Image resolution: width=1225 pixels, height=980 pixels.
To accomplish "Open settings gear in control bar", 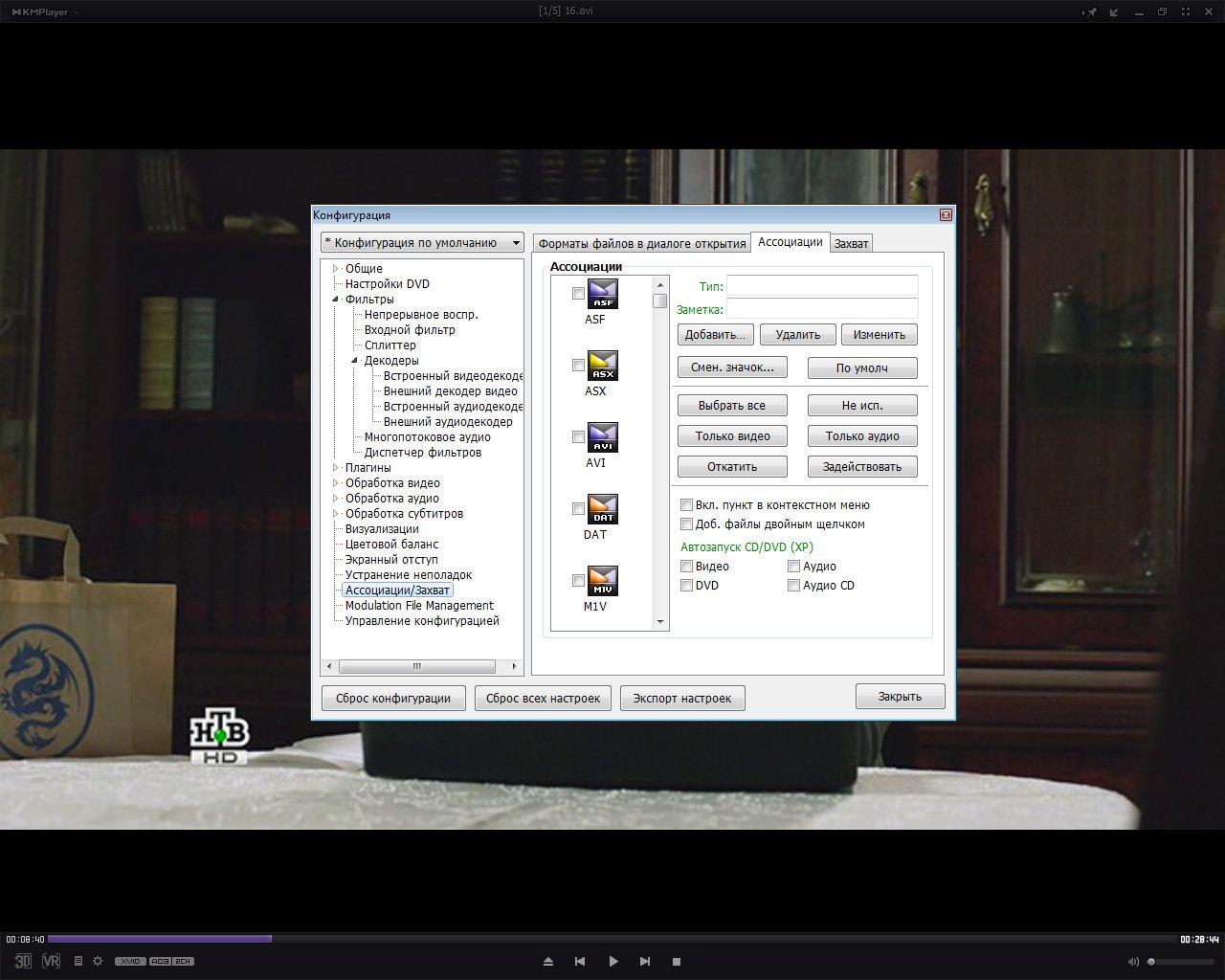I will click(x=97, y=961).
